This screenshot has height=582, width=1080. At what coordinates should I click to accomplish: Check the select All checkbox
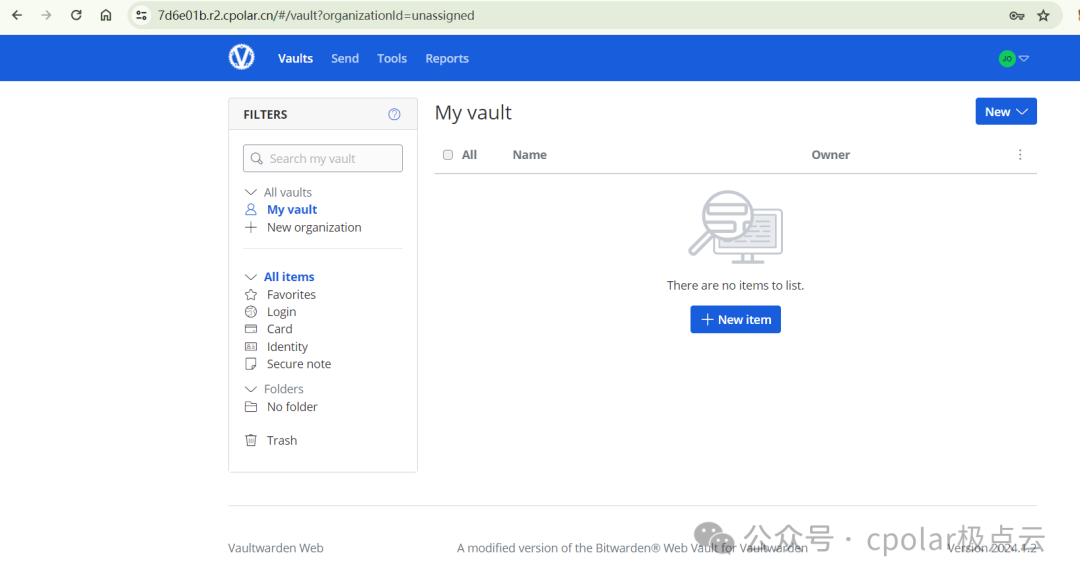(448, 155)
